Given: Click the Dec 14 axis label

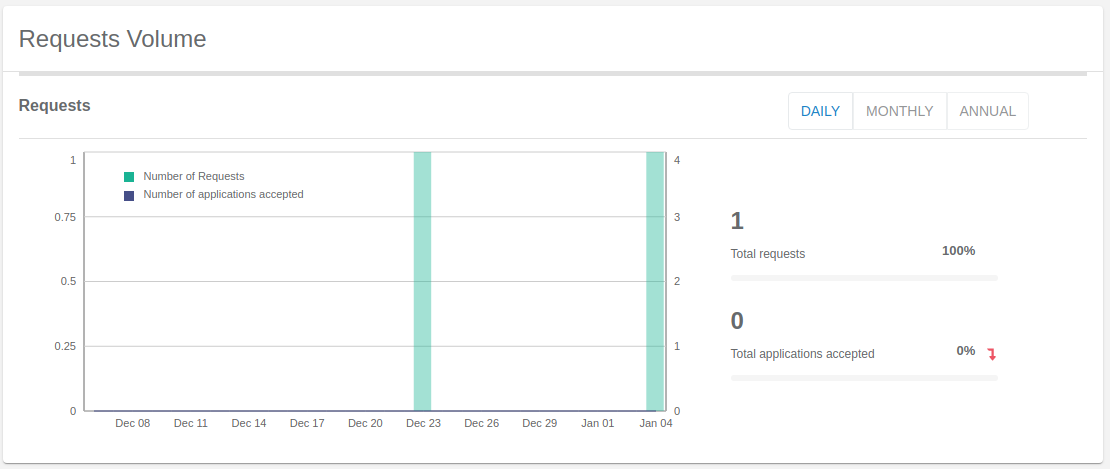Looking at the screenshot, I should click(249, 423).
